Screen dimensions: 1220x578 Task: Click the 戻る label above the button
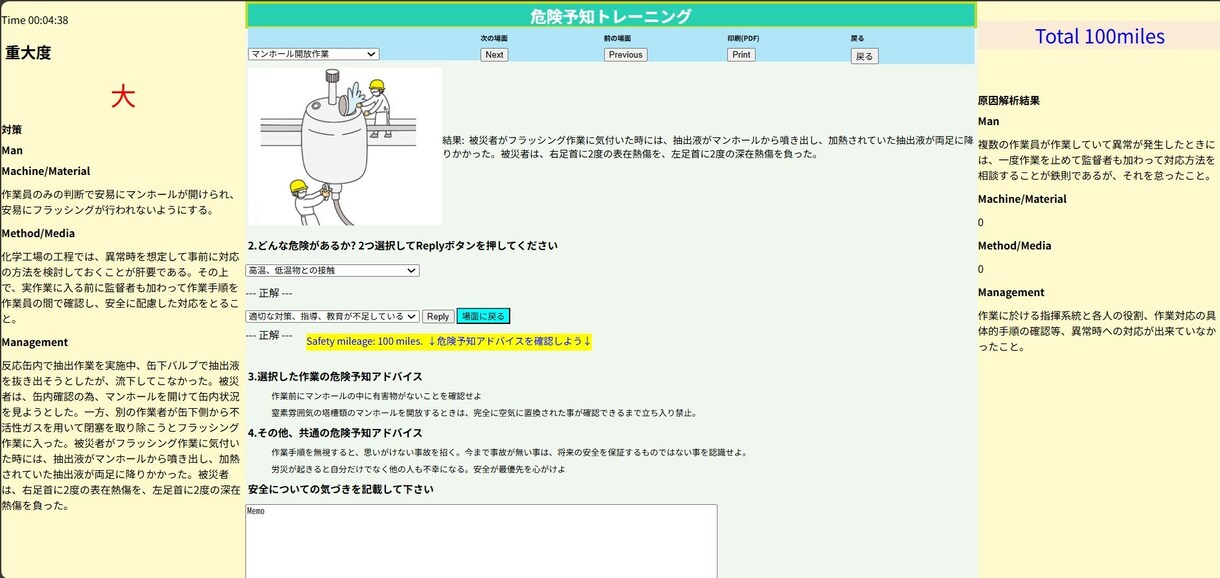coord(857,38)
